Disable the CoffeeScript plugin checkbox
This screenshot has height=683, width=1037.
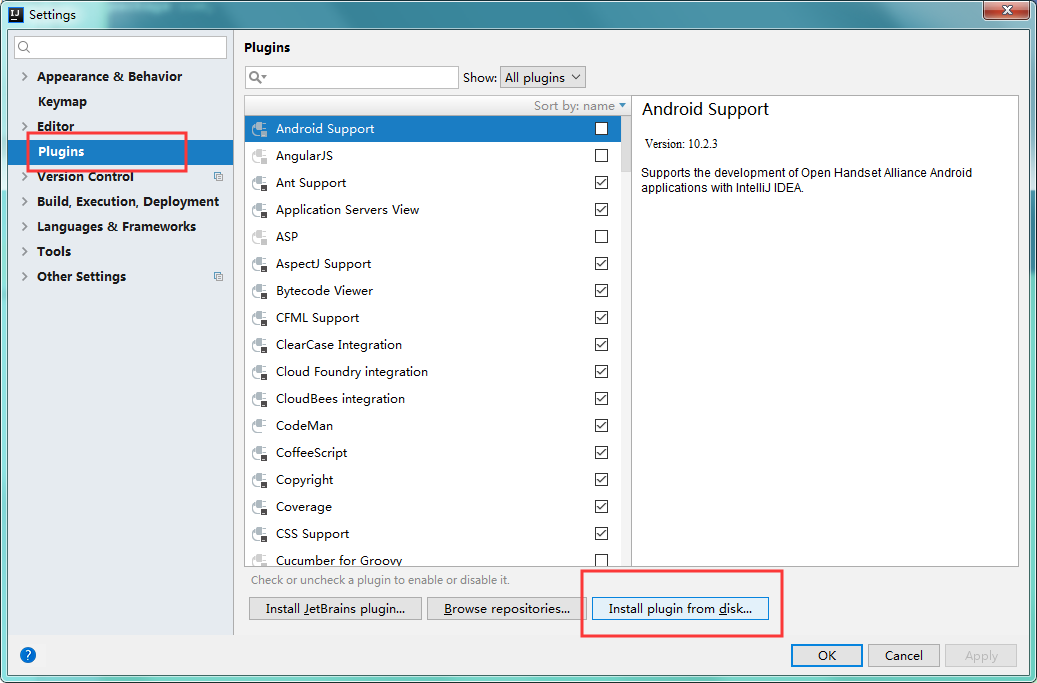coord(601,452)
